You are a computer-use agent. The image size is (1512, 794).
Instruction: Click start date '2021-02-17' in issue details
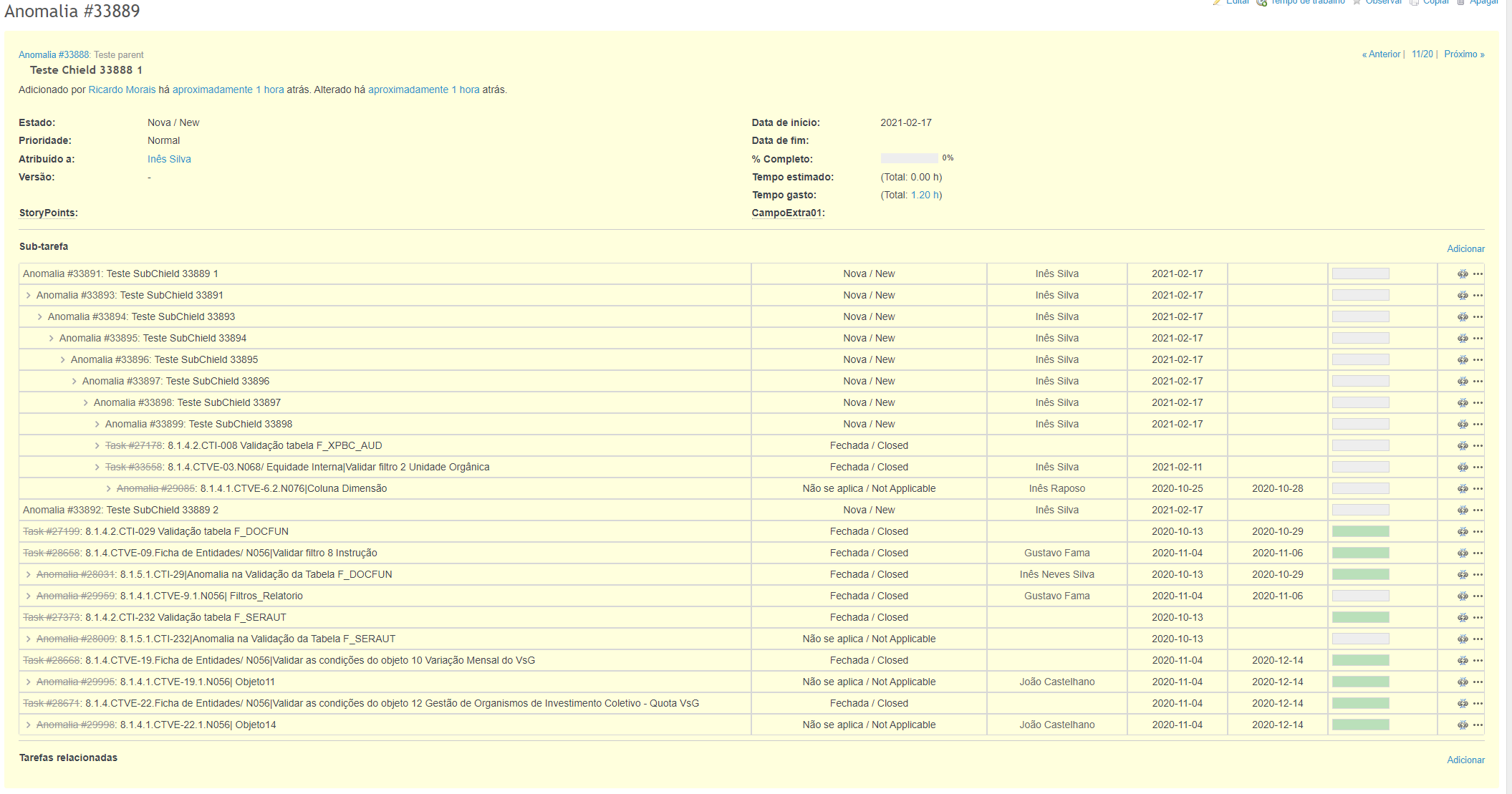pos(906,122)
